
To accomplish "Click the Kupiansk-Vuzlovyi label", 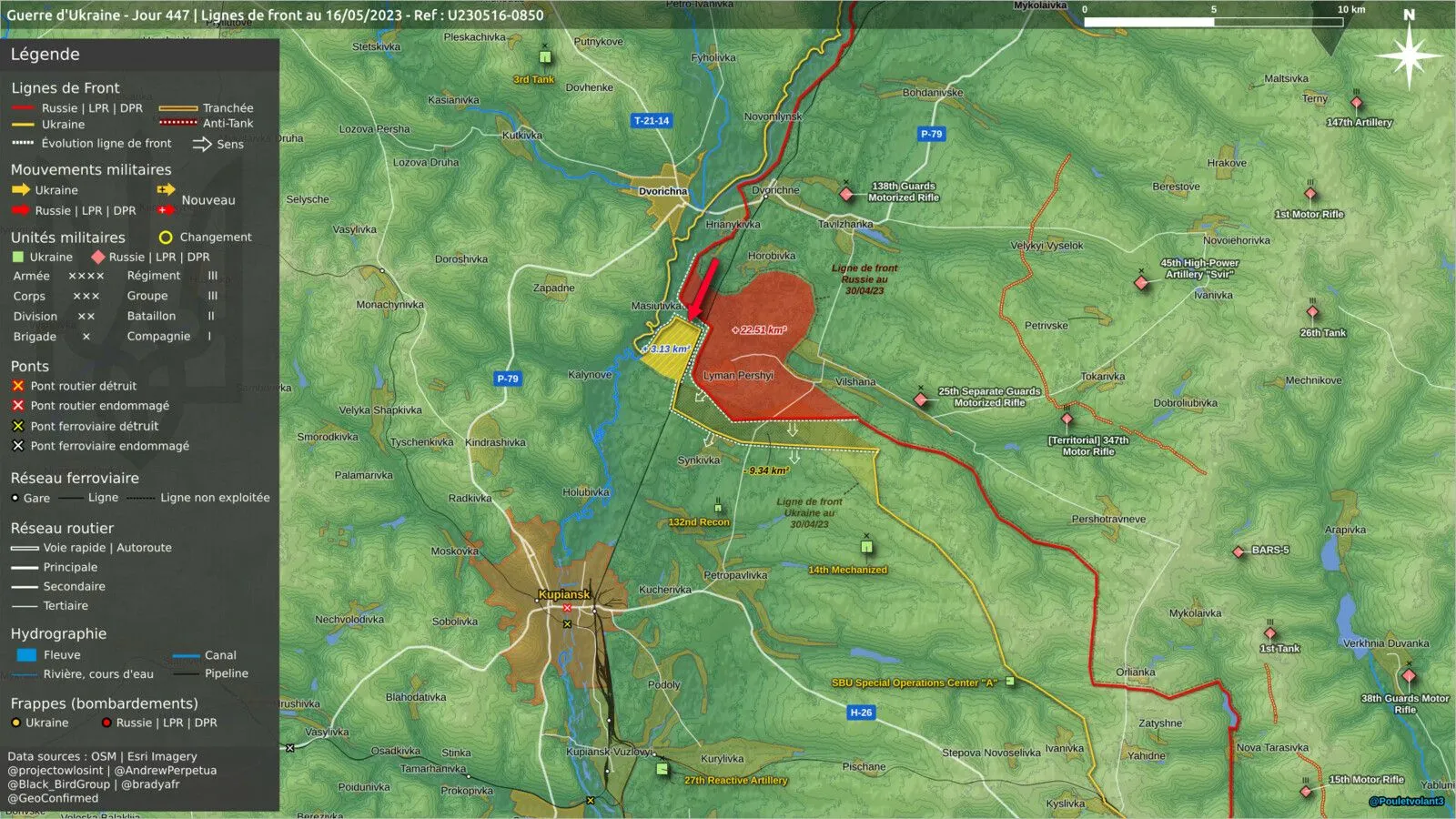I will tap(610, 753).
